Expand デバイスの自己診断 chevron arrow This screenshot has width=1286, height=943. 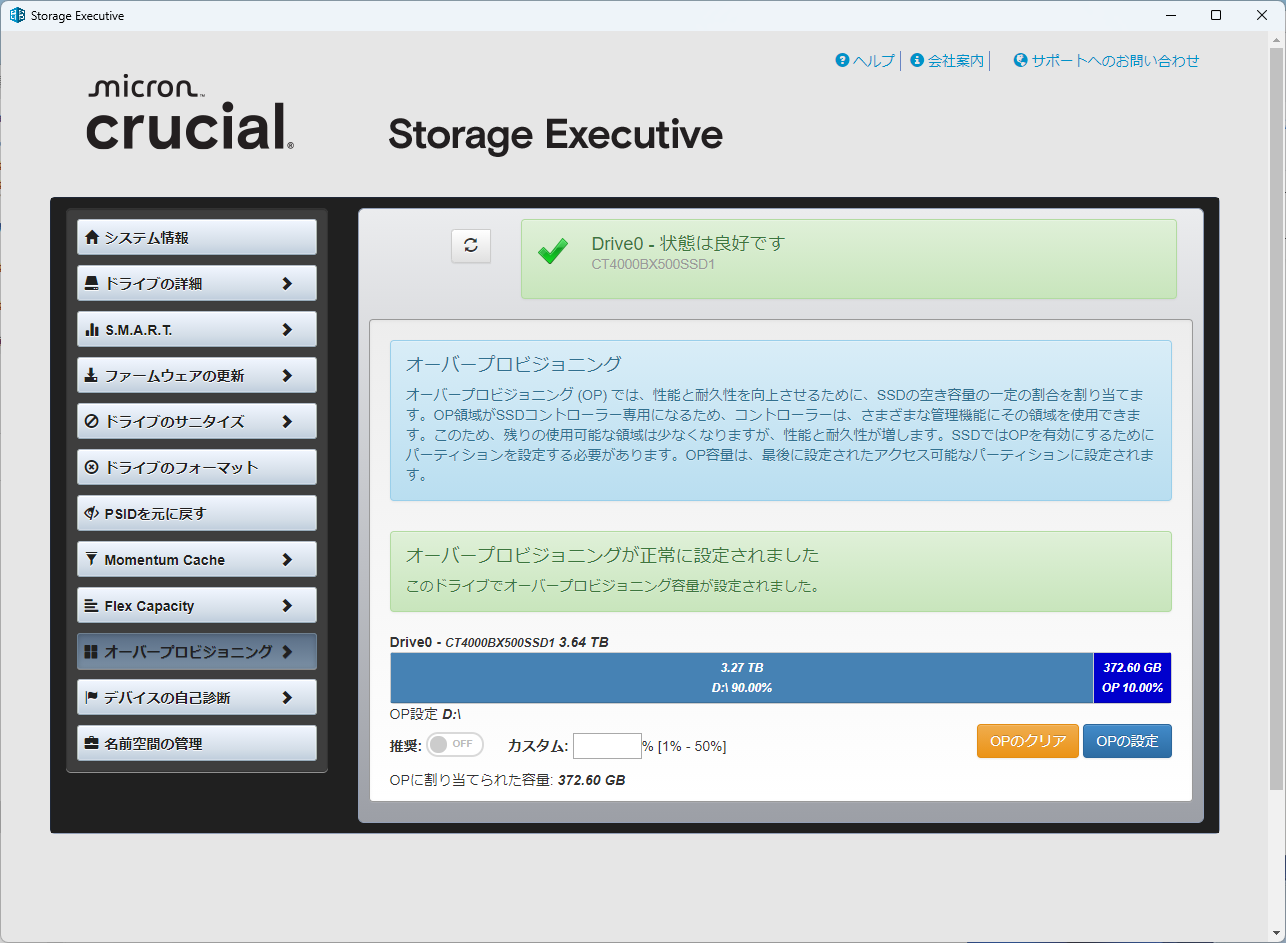coord(287,698)
